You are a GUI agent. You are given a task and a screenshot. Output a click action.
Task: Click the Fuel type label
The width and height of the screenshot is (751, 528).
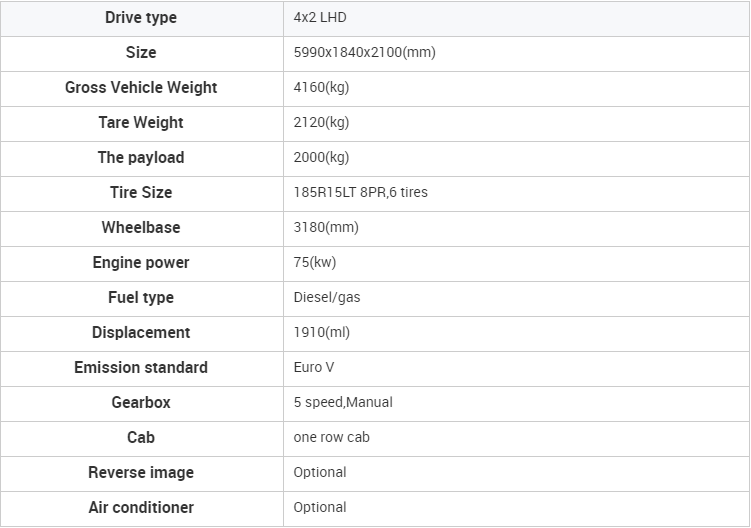click(x=141, y=297)
